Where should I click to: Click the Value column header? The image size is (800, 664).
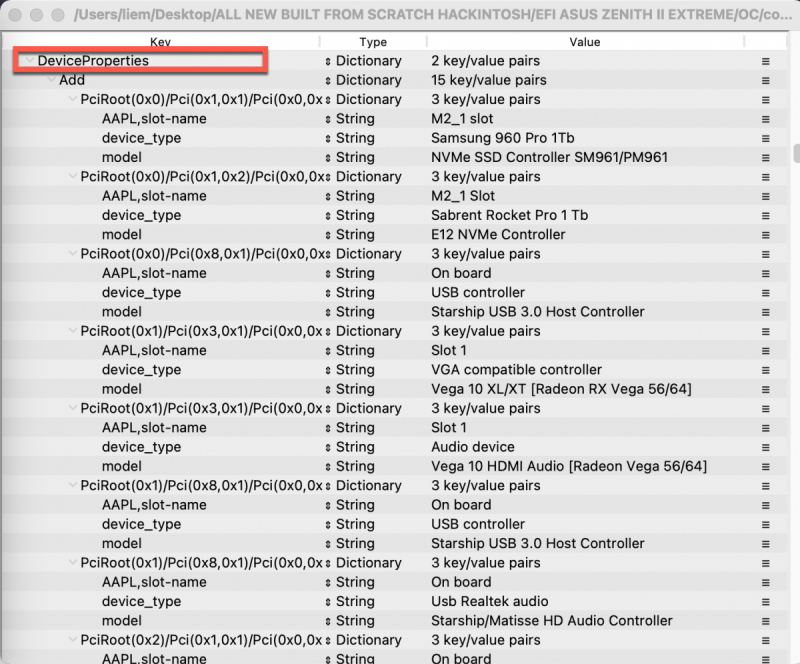pos(585,42)
